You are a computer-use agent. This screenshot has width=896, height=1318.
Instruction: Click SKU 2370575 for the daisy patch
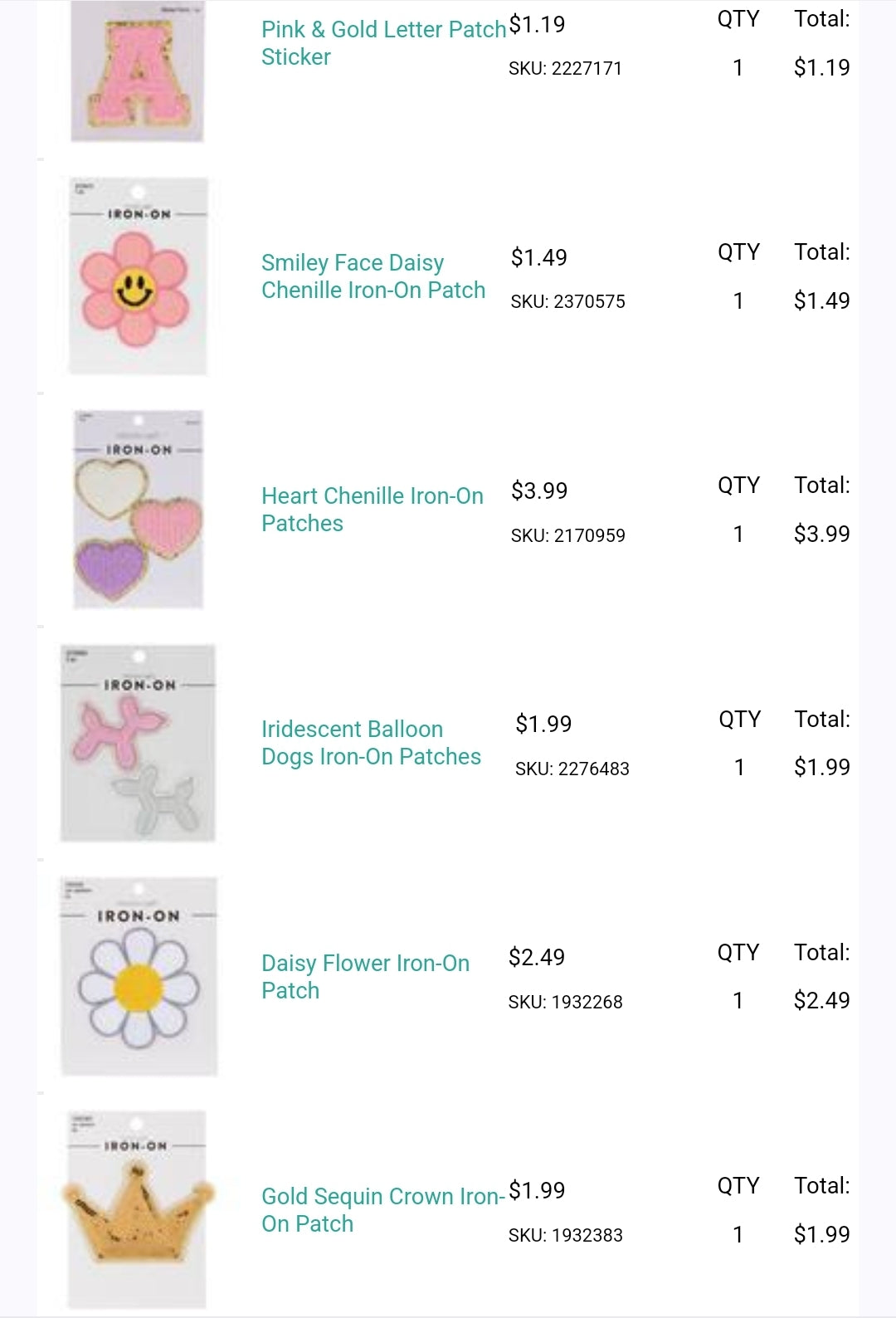click(567, 301)
